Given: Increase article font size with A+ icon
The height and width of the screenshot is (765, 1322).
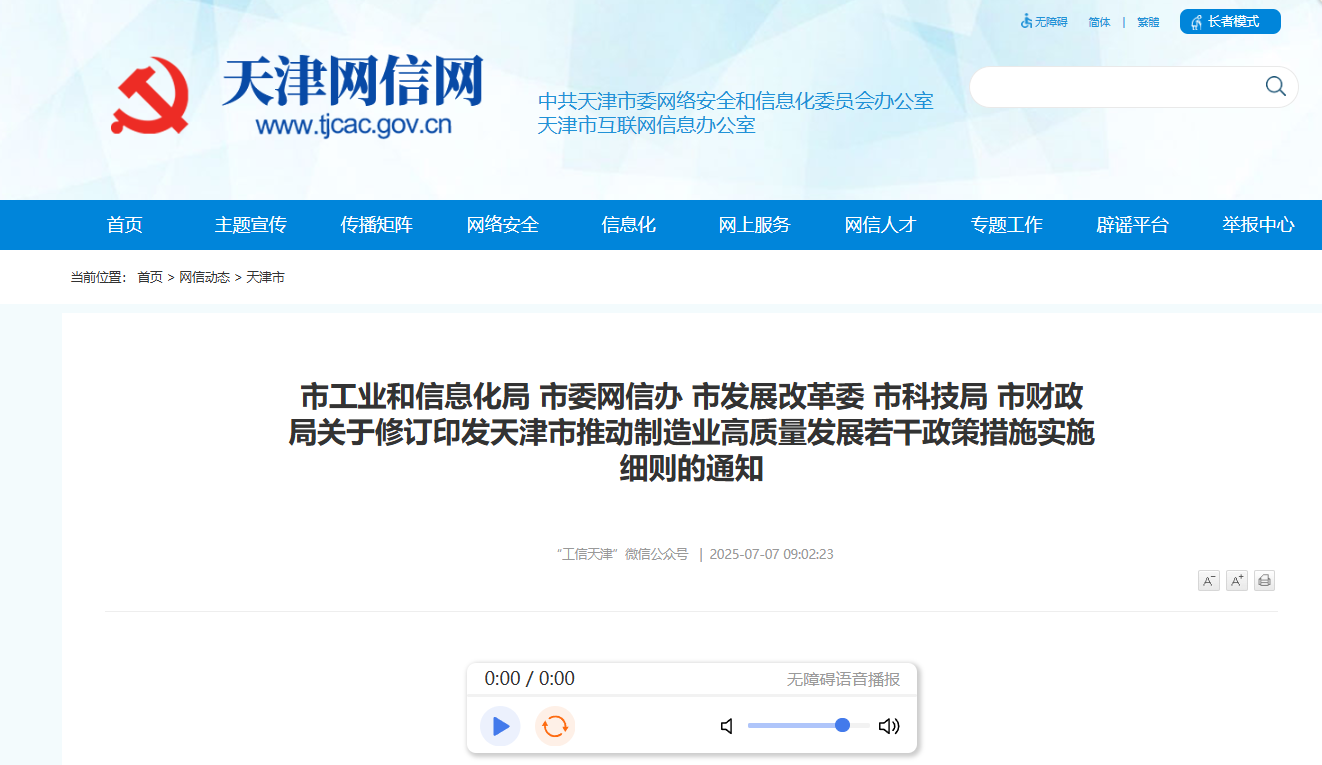Looking at the screenshot, I should click(x=1236, y=580).
